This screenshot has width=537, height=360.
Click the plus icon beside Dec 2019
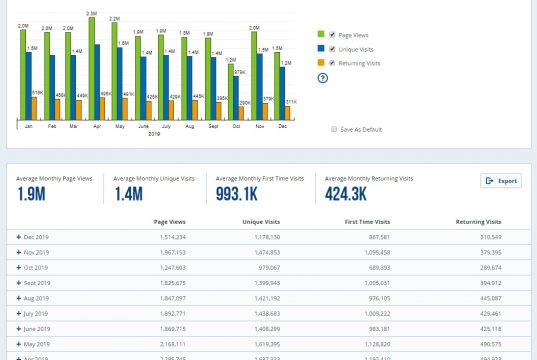click(x=19, y=237)
